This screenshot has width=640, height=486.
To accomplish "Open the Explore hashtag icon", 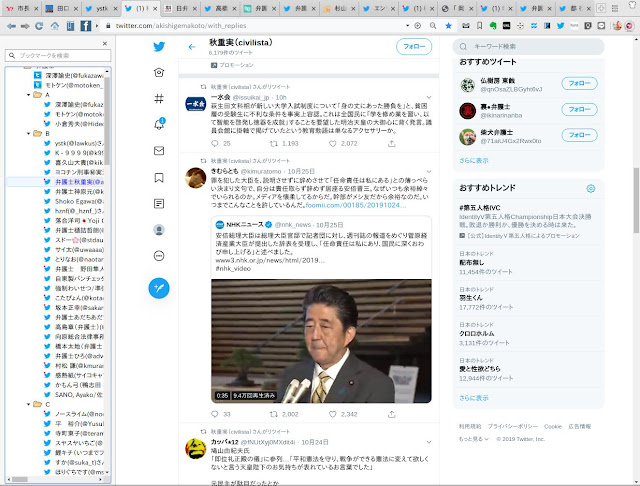I will tap(159, 98).
